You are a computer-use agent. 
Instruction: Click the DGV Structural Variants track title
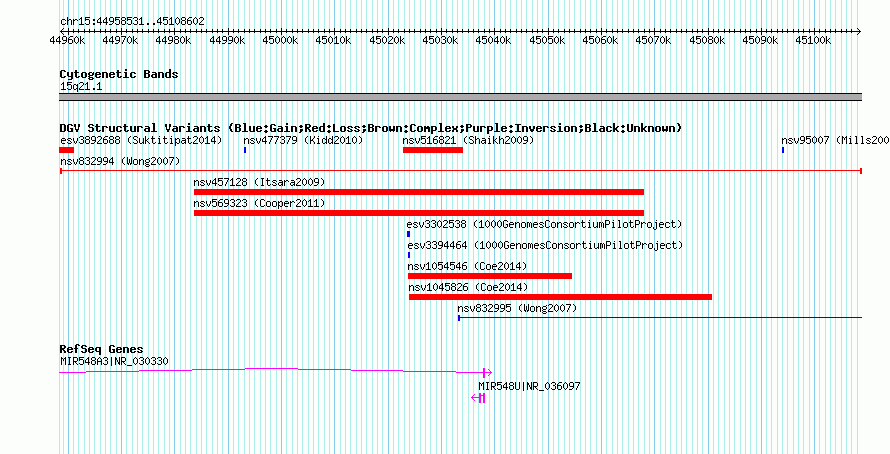pyautogui.click(x=371, y=128)
